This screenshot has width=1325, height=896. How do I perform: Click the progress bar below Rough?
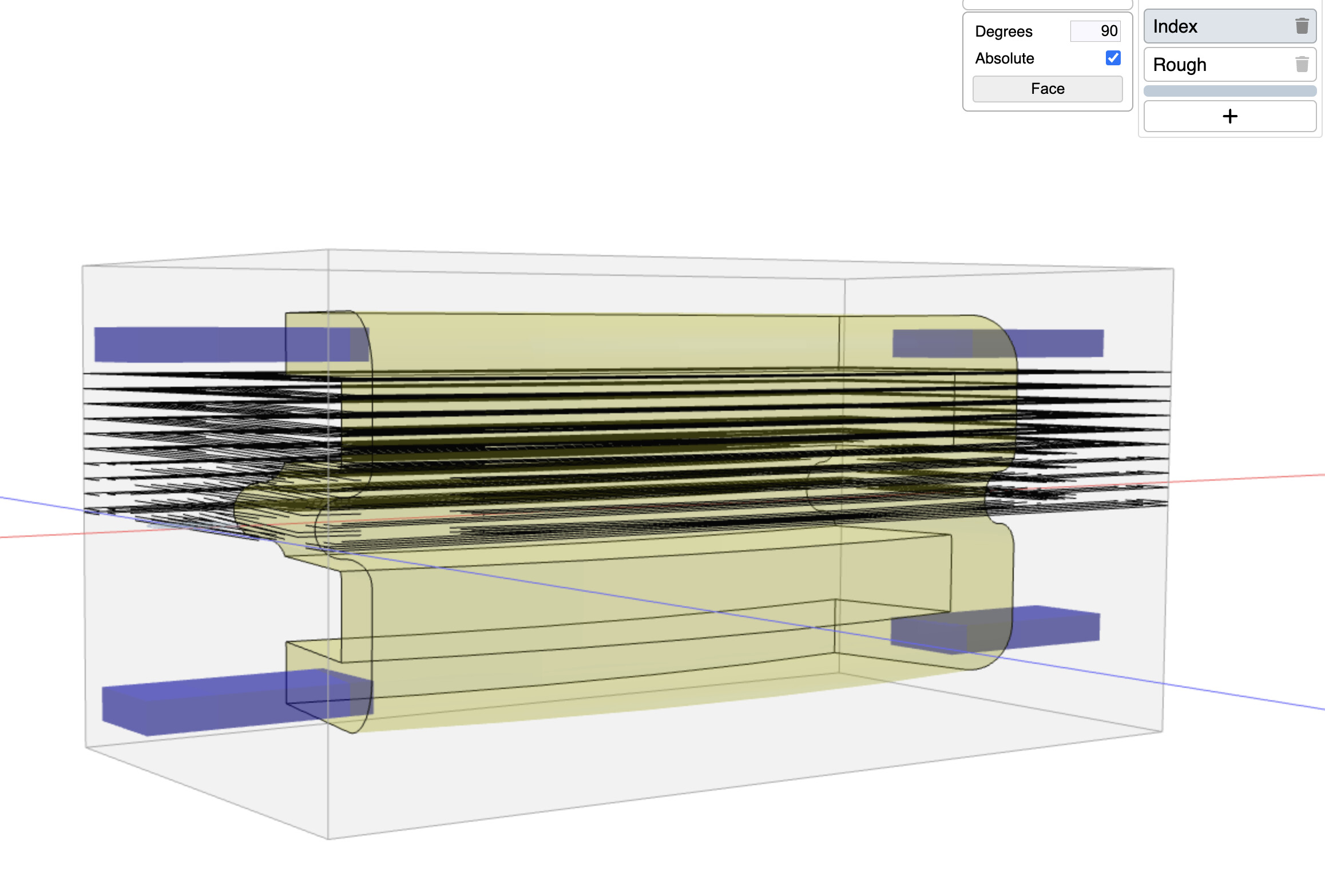coord(1230,91)
